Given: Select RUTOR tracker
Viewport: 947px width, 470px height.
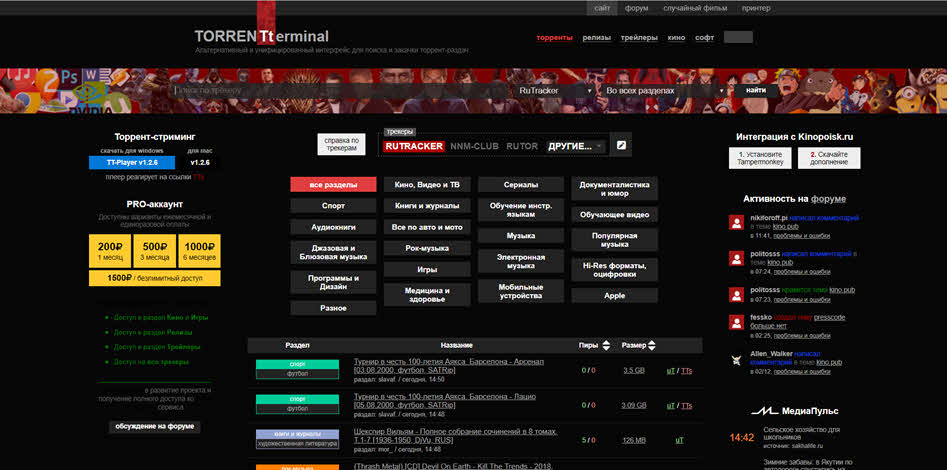Looking at the screenshot, I should point(522,146).
